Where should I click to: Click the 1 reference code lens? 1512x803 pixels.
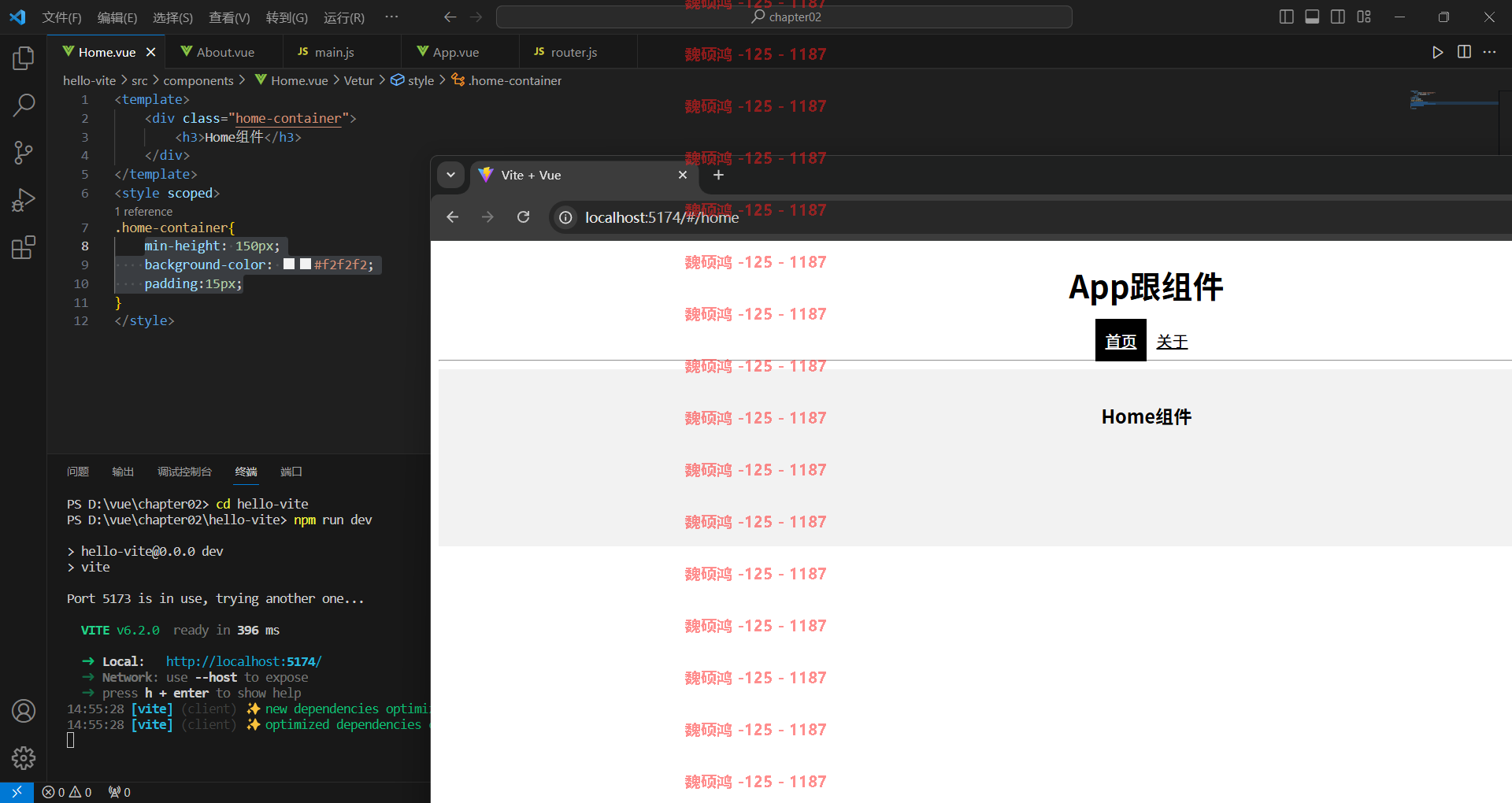pos(143,212)
